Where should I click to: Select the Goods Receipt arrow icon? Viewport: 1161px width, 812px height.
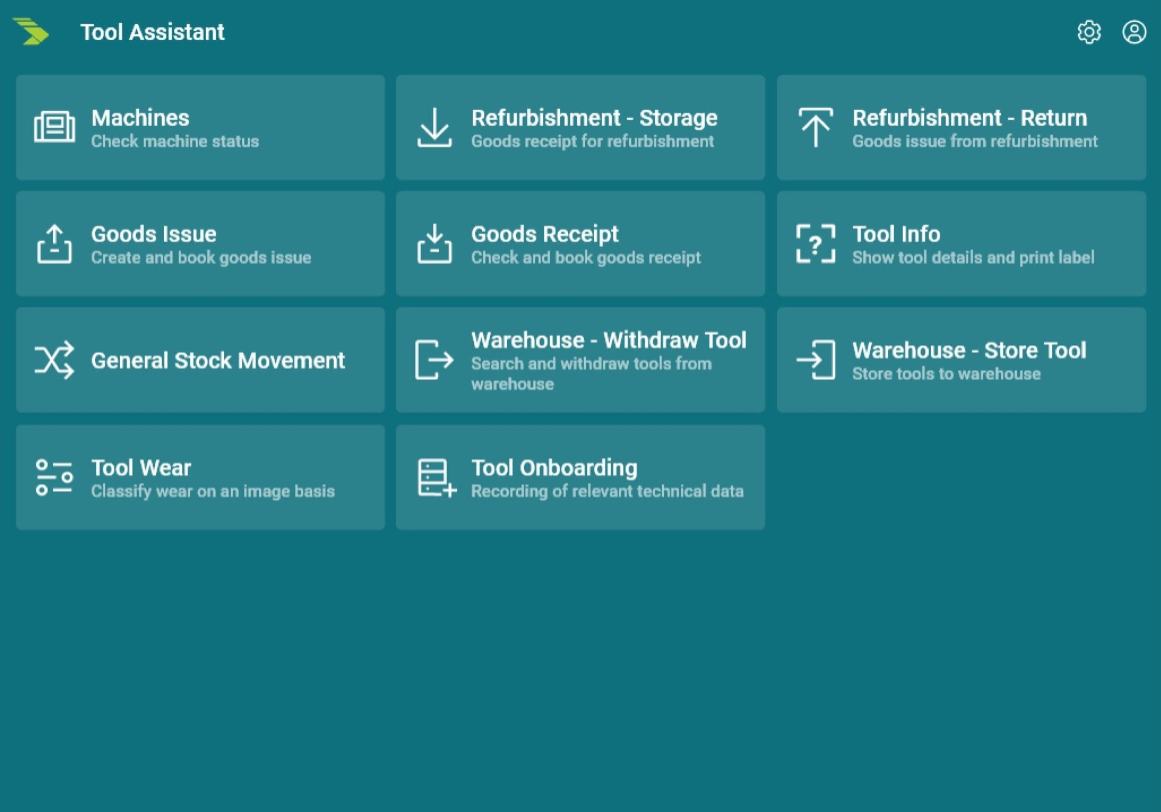(x=436, y=243)
